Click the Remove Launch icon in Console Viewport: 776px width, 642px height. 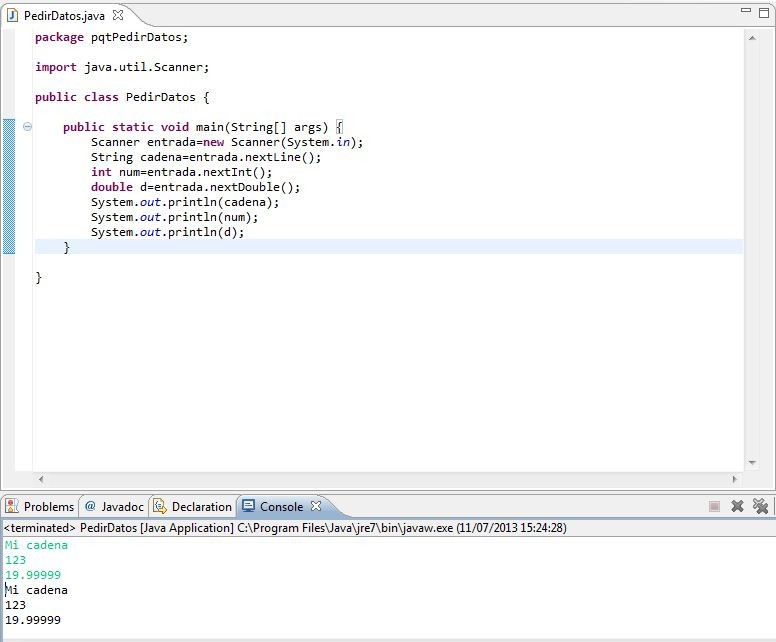coord(738,507)
